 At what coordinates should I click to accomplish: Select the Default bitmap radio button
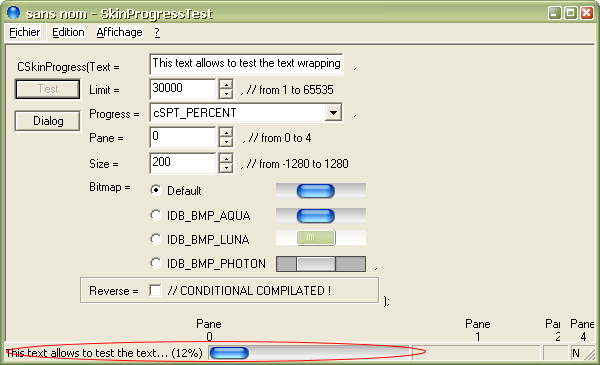(156, 190)
